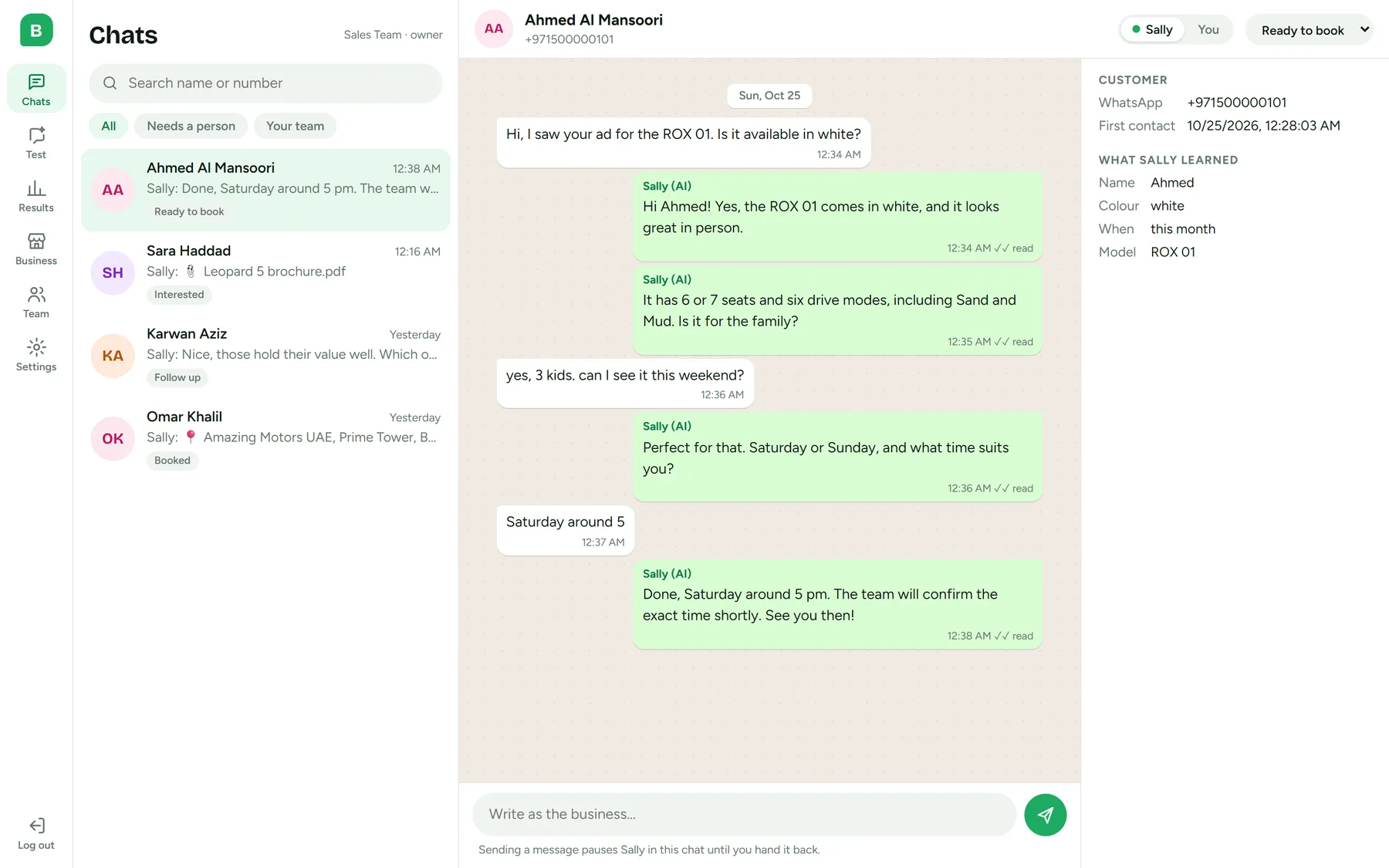Click the Sun, Oct 25 date label
The width and height of the screenshot is (1389, 868).
click(769, 96)
